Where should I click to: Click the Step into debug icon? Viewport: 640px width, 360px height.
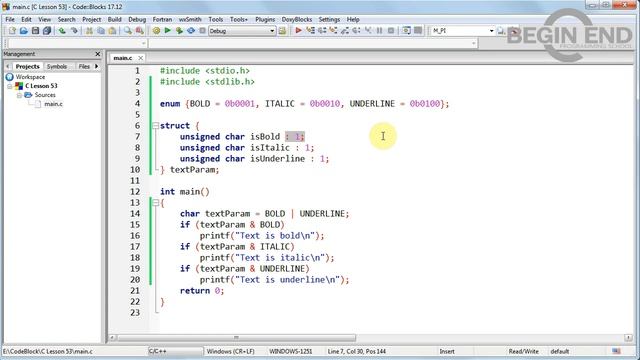tap(333, 31)
